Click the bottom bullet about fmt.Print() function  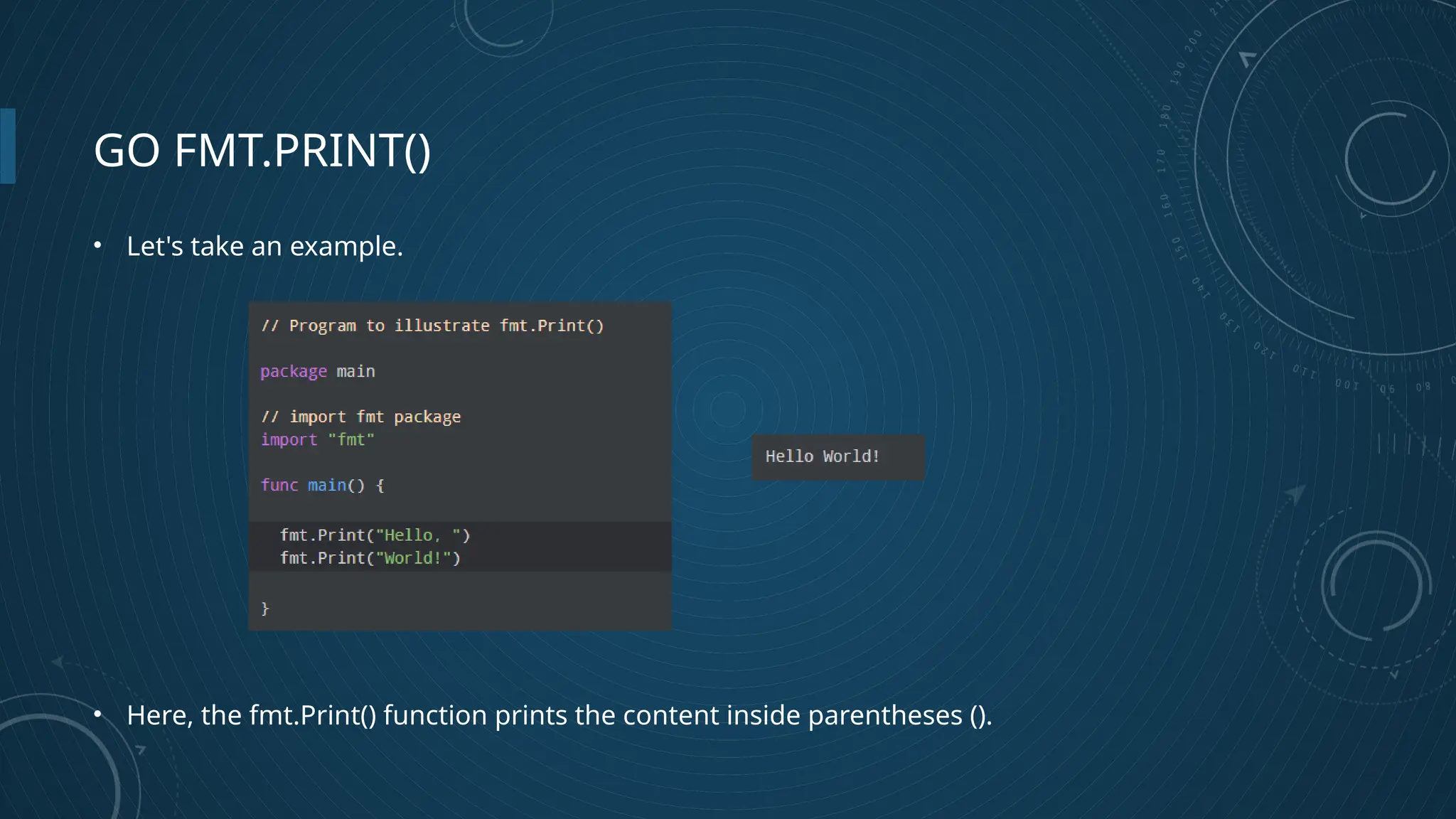(559, 715)
